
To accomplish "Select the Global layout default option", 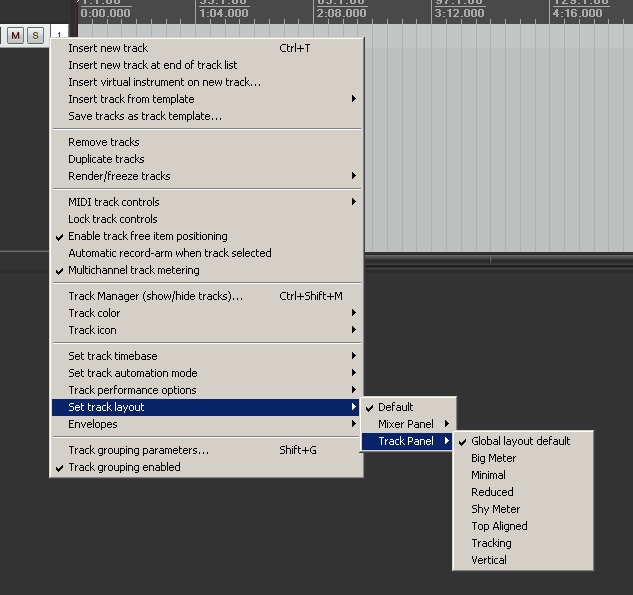I will tap(521, 441).
